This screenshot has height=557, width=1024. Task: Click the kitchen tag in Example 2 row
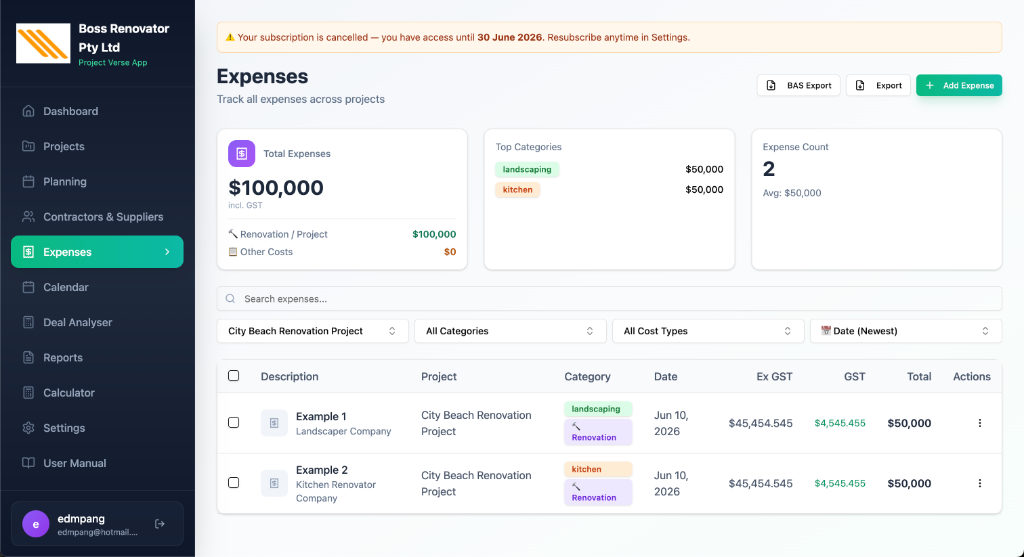click(x=598, y=469)
